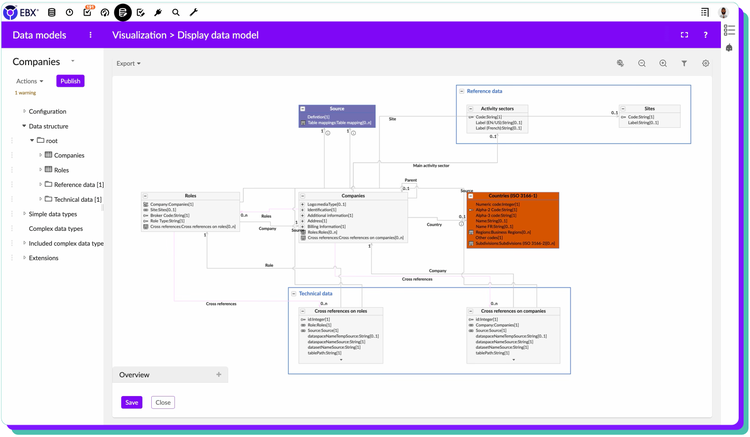Click the fit-to-view zoom icon in diagram toolbar

click(620, 63)
